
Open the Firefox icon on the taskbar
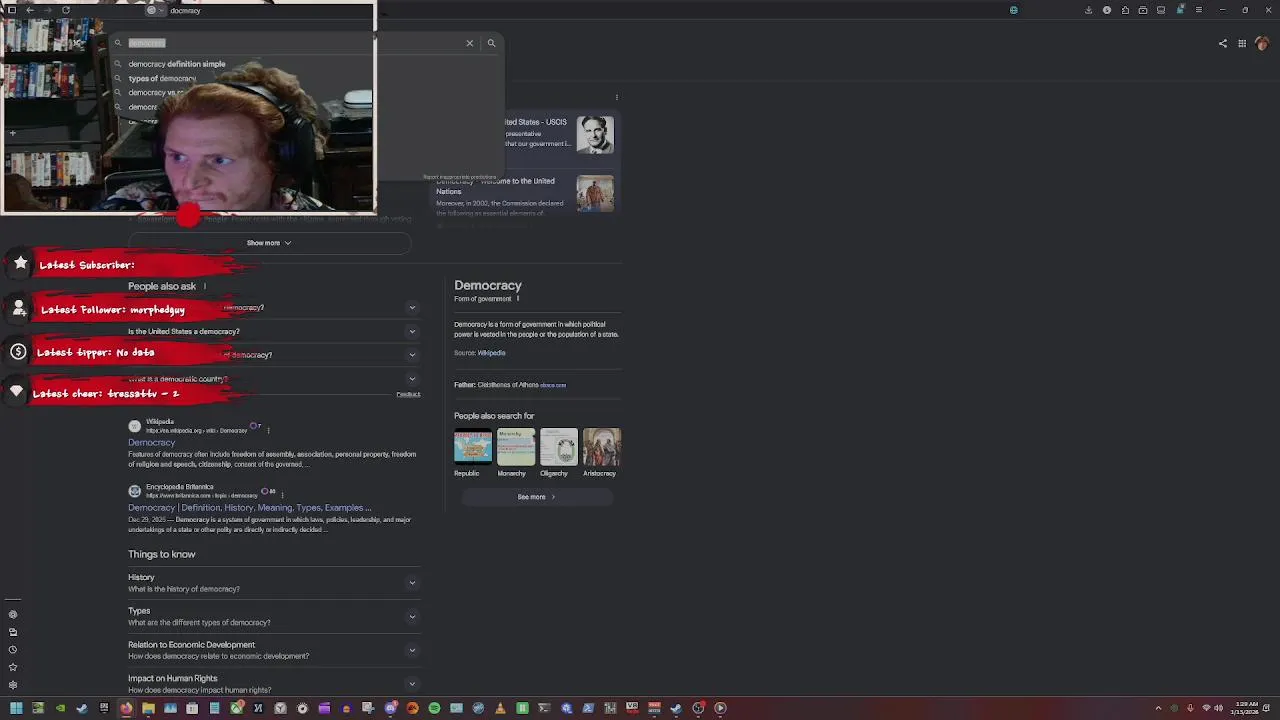pos(126,708)
